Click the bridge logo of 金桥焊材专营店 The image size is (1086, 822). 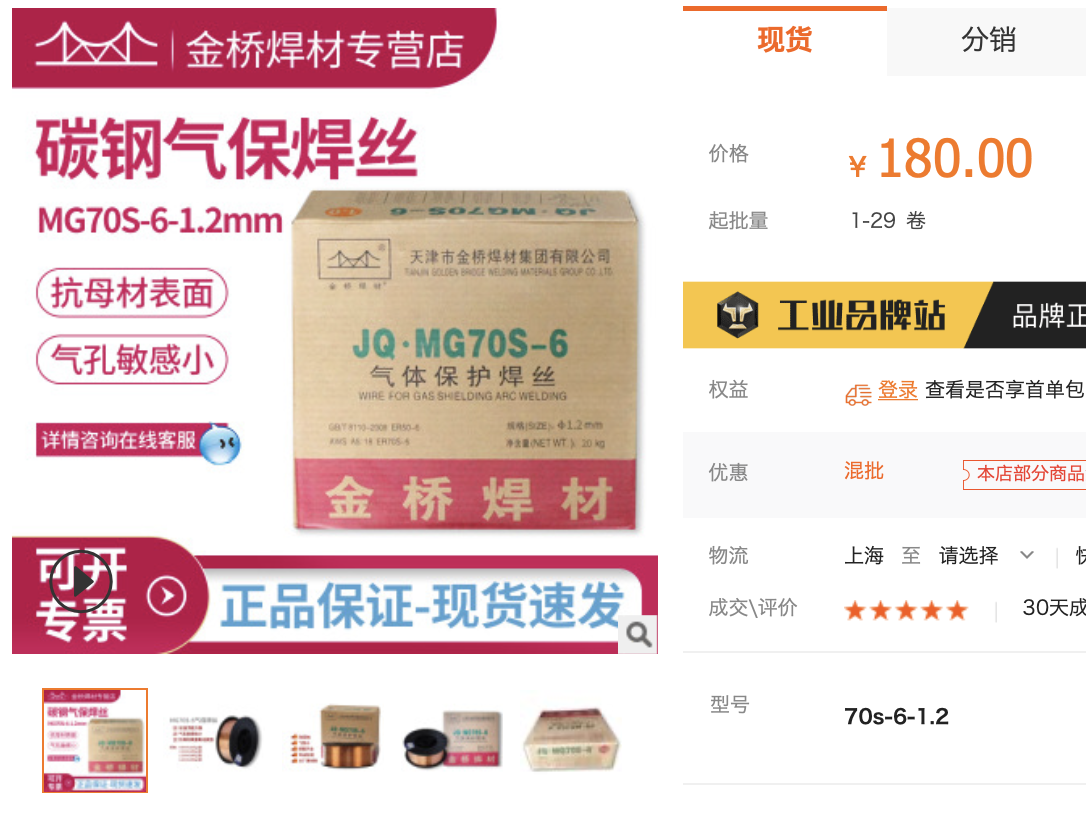click(96, 44)
